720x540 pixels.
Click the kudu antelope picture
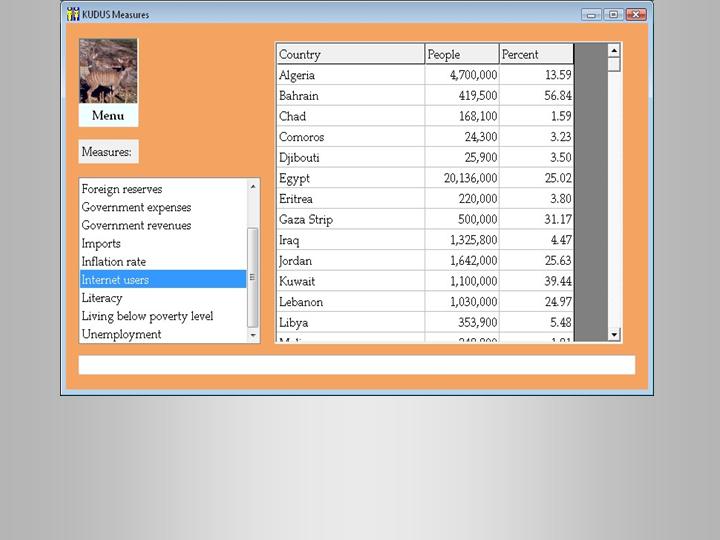coord(108,71)
